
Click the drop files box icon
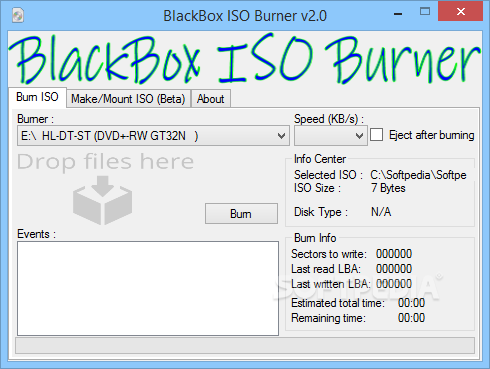[x=102, y=200]
